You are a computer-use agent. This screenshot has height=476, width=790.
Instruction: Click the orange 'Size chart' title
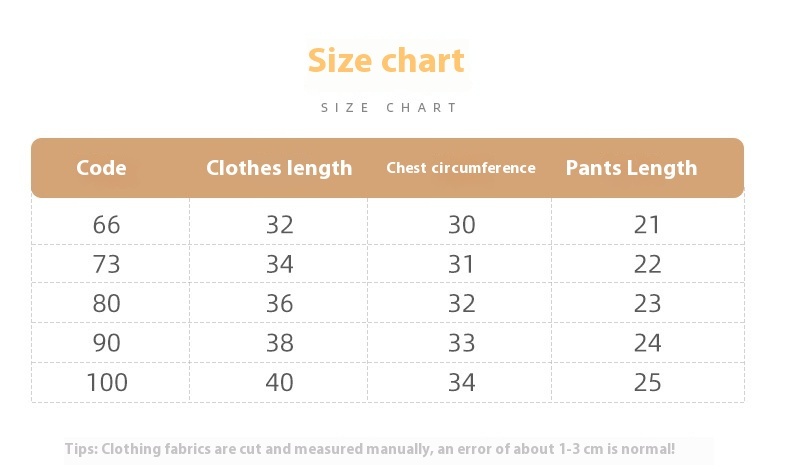click(386, 61)
